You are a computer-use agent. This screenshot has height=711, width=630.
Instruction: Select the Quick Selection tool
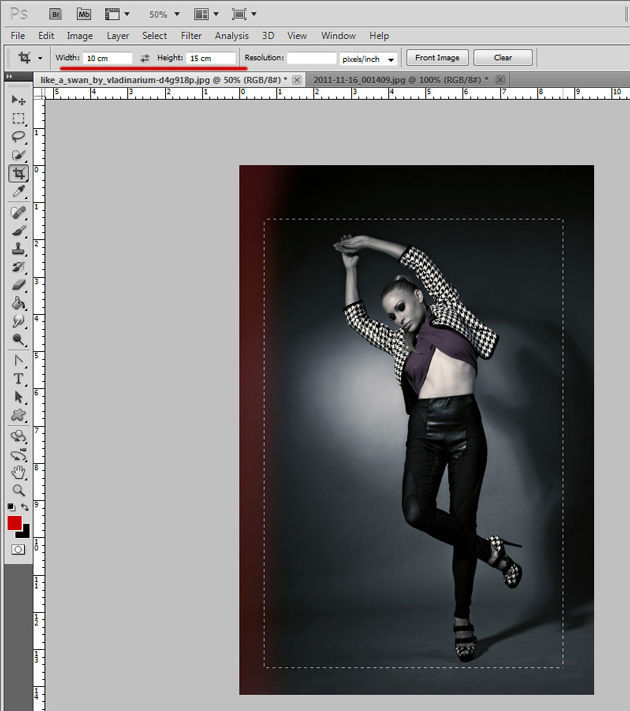tap(18, 155)
